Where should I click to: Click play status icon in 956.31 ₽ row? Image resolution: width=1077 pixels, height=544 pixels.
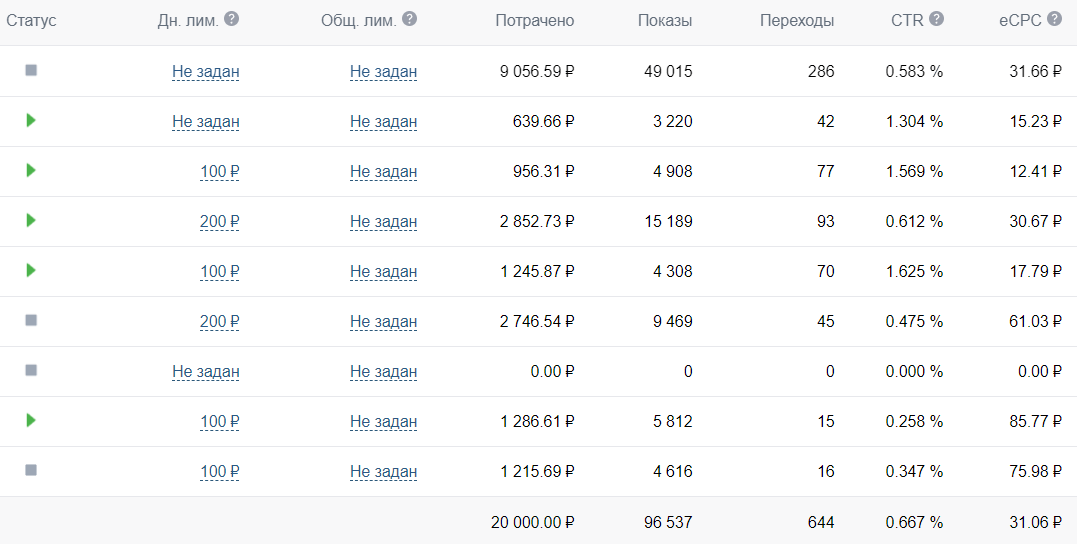[31, 170]
